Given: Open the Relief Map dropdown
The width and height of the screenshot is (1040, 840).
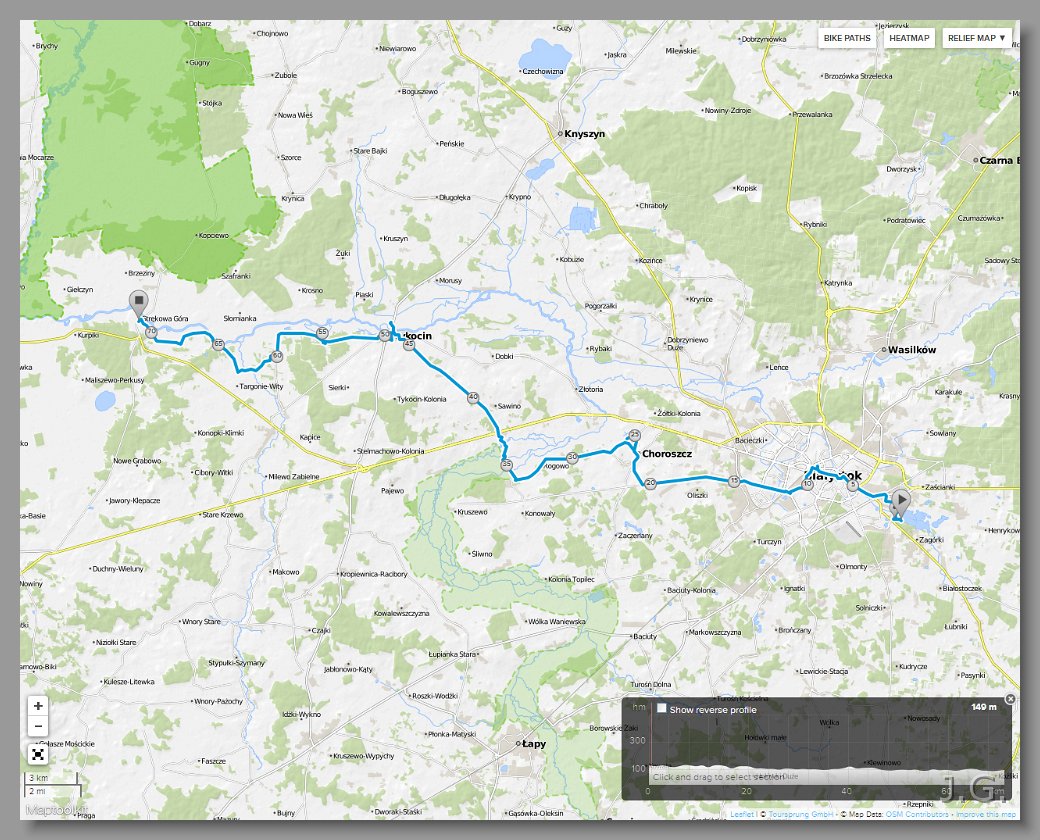Looking at the screenshot, I should [x=977, y=38].
